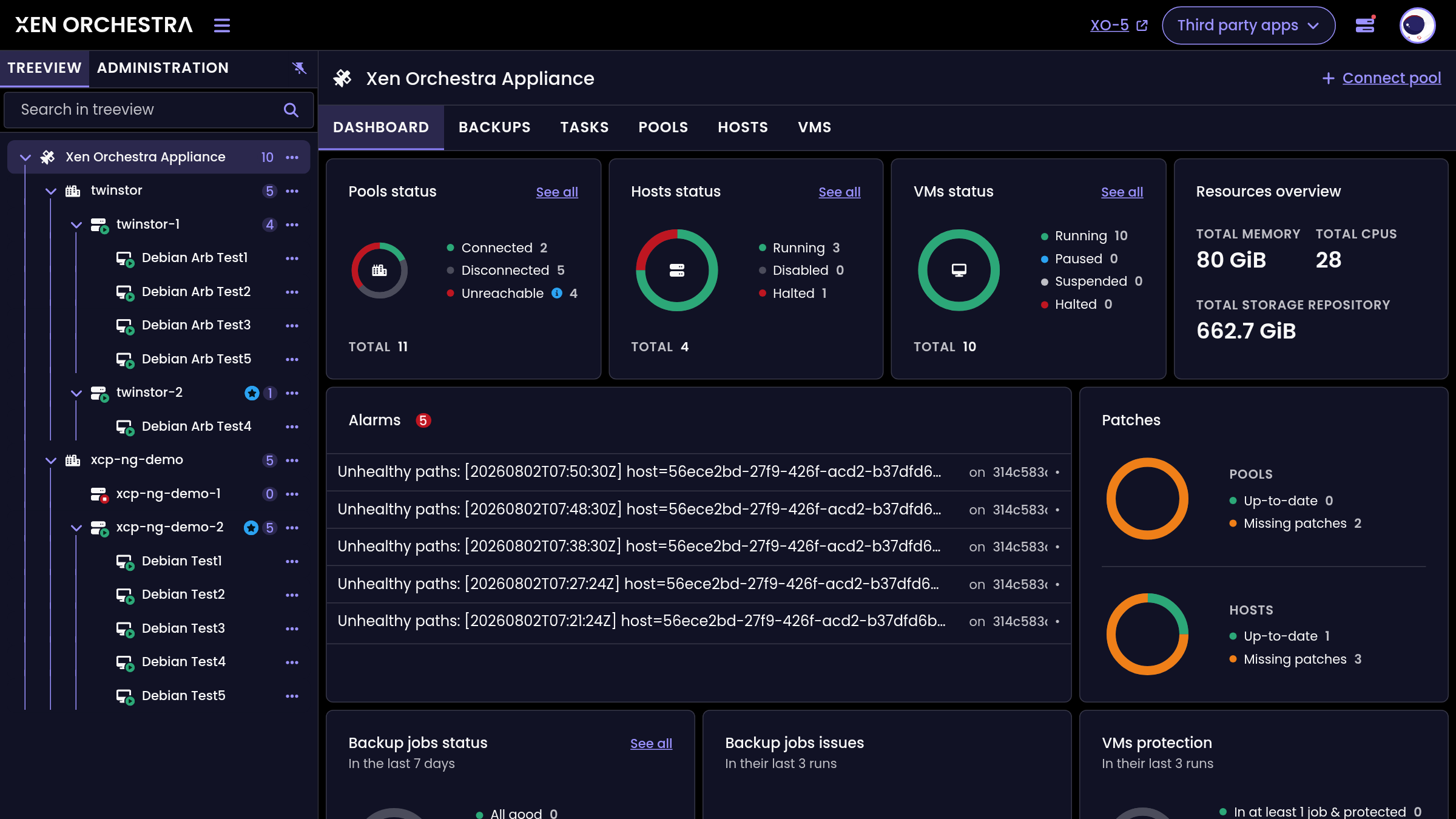This screenshot has height=819, width=1456.
Task: Open the Administration sidebar tab
Action: [163, 68]
